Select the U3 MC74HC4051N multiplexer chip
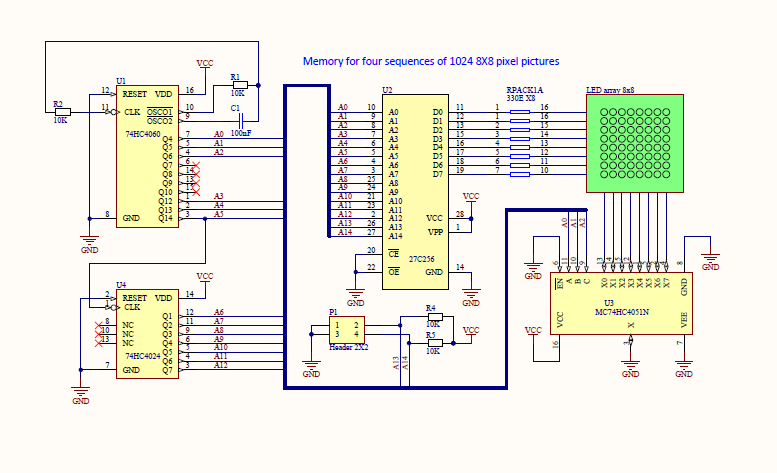The width and height of the screenshot is (777, 473). [x=621, y=303]
